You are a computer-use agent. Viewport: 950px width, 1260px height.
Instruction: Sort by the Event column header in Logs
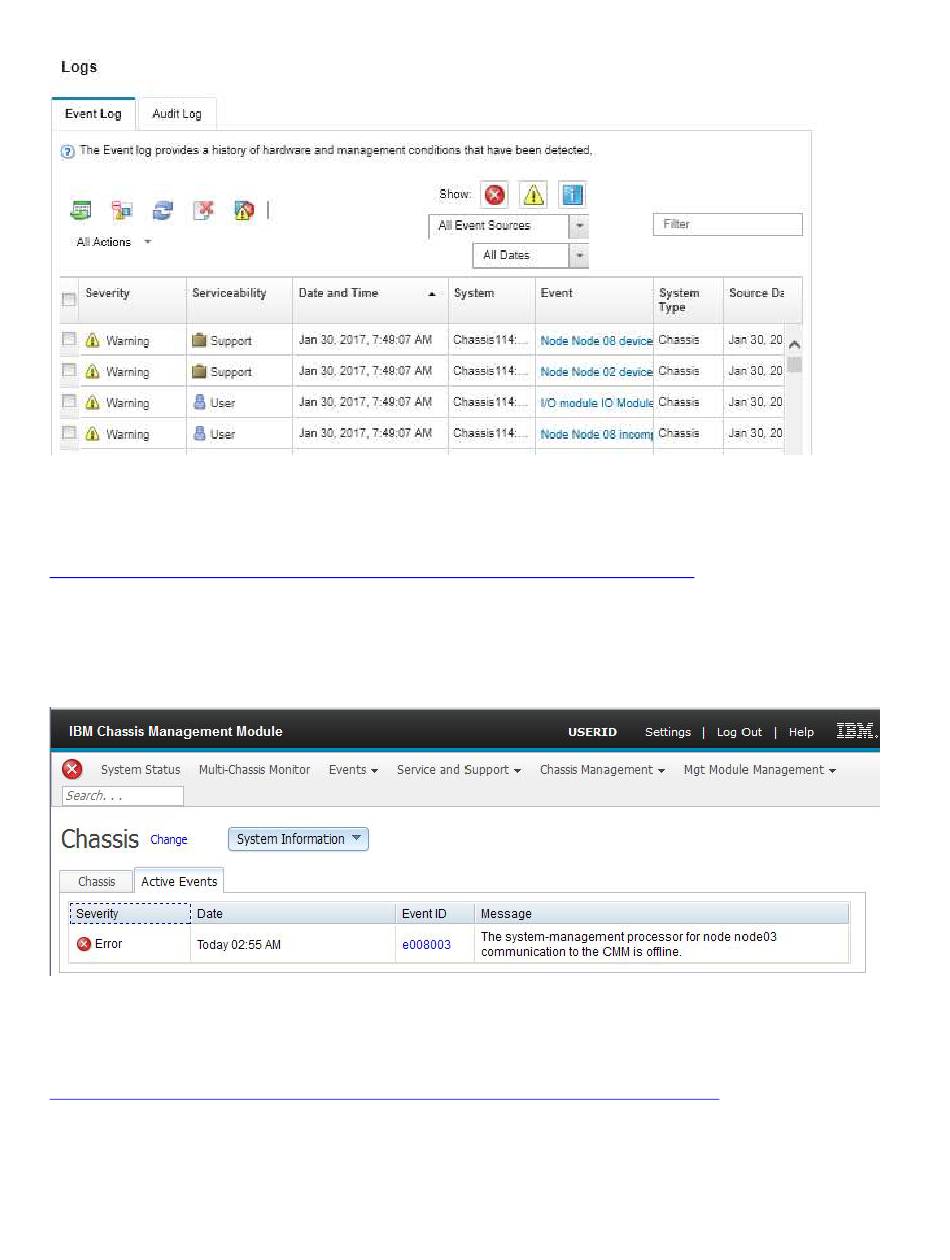pos(557,293)
